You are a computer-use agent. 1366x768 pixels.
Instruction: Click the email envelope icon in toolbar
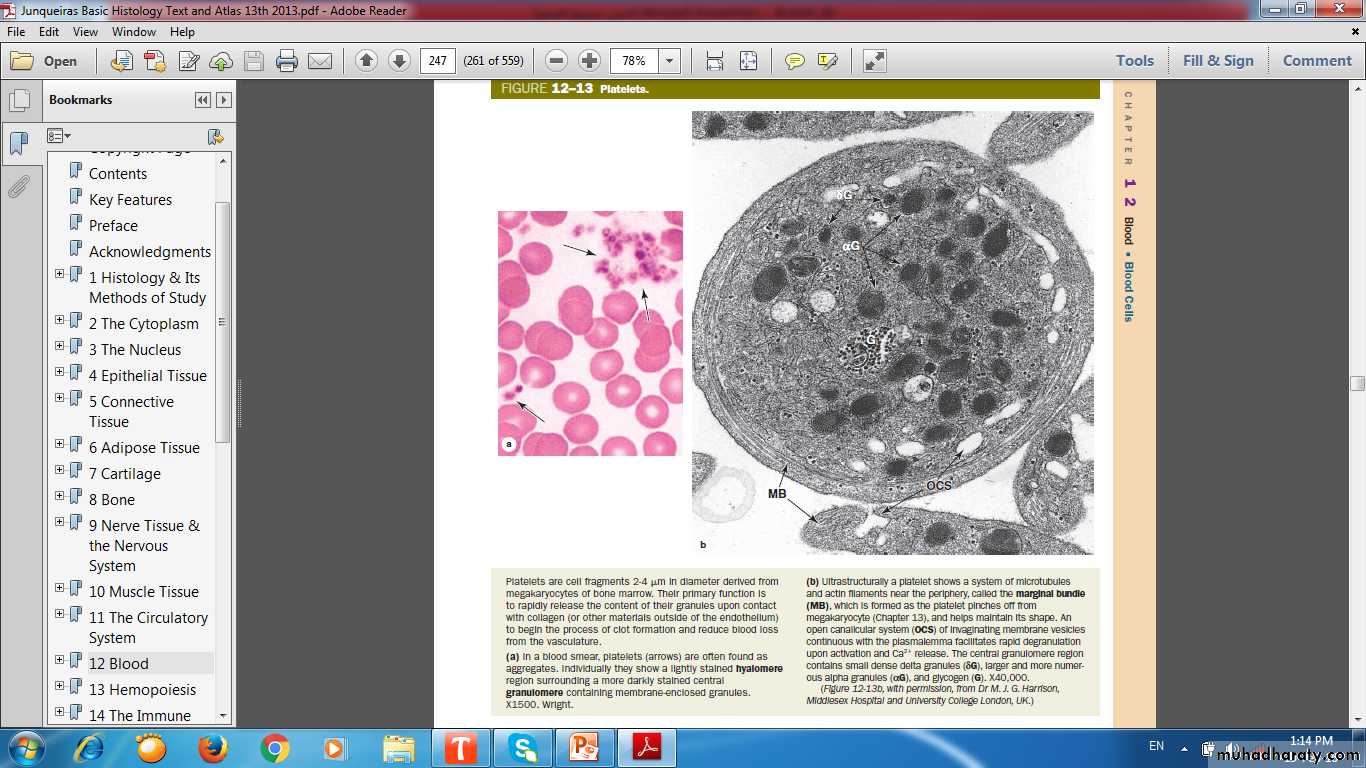tap(320, 61)
